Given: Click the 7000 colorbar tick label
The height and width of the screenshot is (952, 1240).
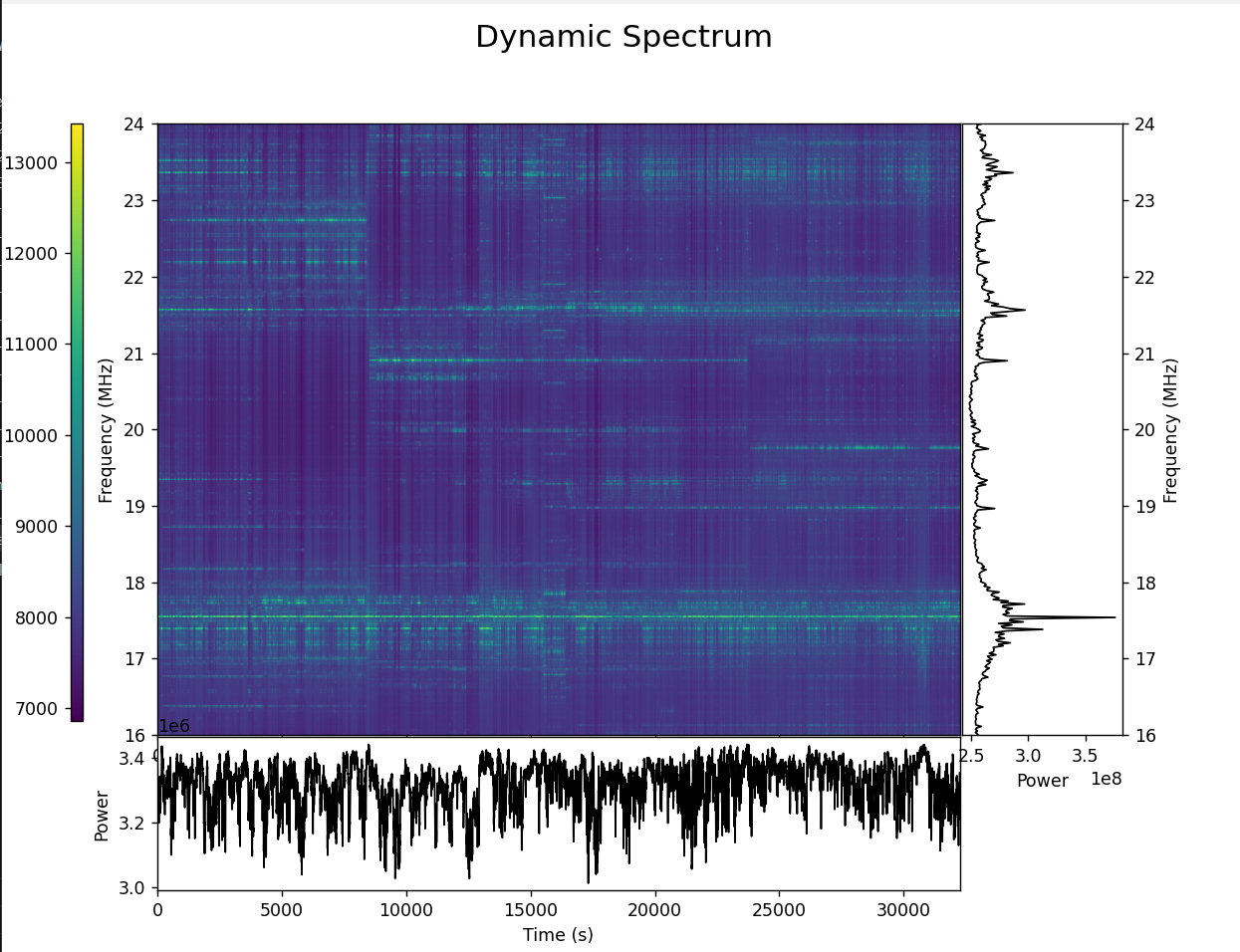Looking at the screenshot, I should coord(33,709).
